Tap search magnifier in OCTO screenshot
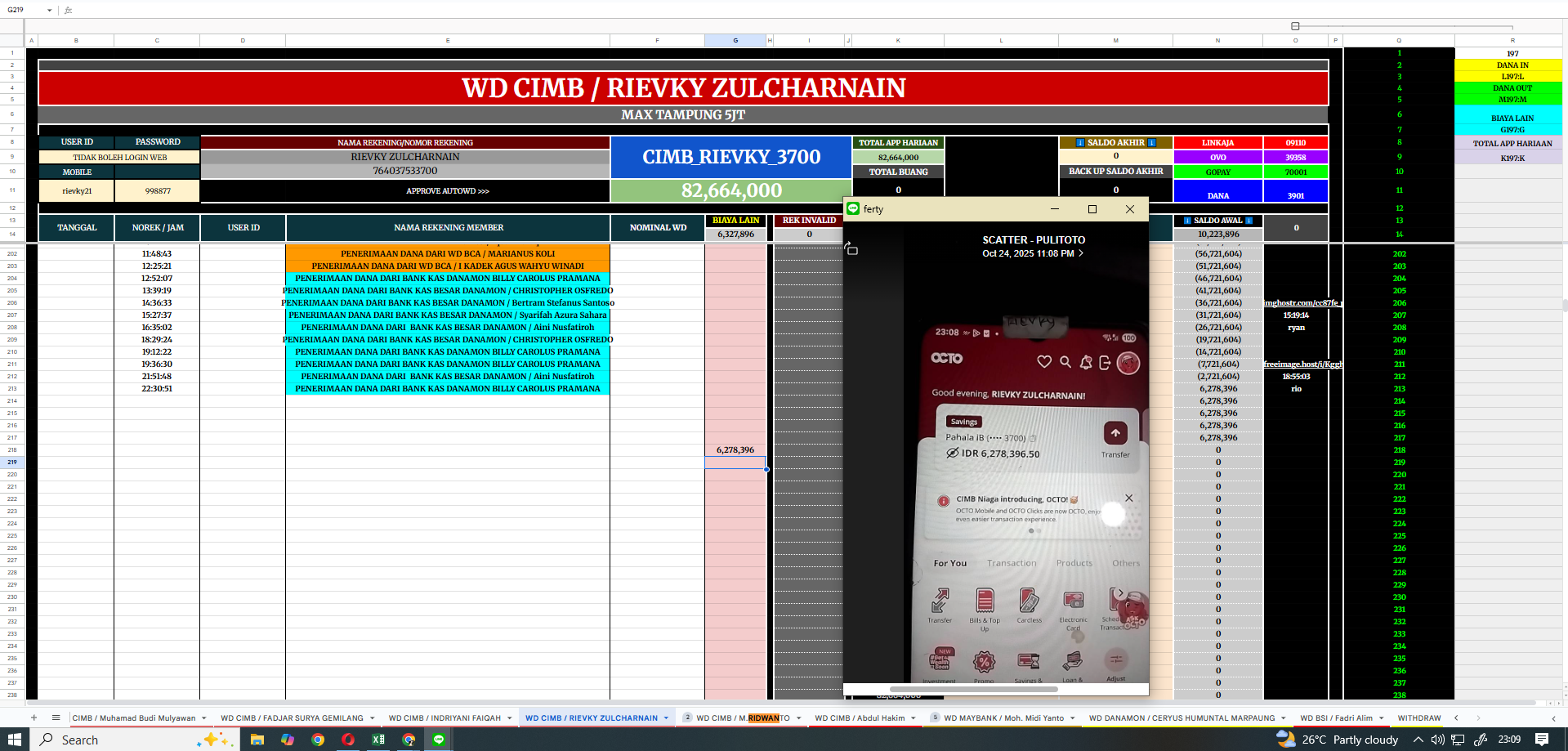Viewport: 1568px width, 751px height. click(x=1065, y=361)
